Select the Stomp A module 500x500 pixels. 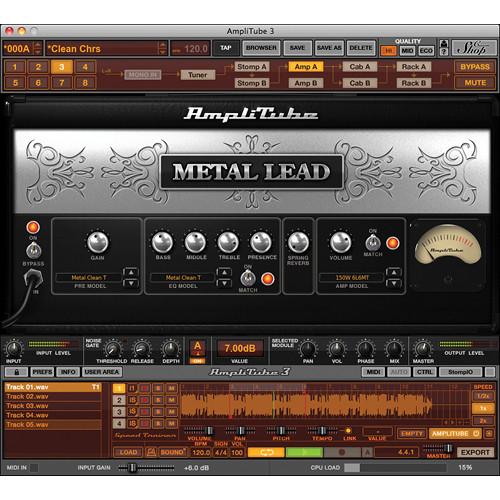point(252,67)
